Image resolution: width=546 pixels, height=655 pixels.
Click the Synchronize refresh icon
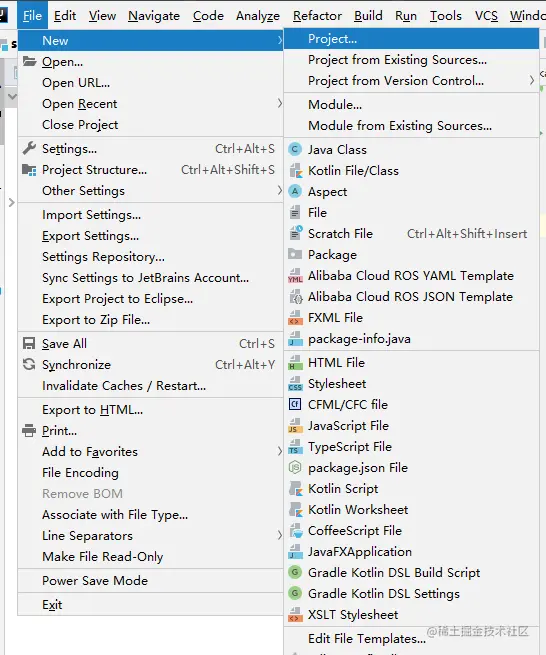[29, 364]
